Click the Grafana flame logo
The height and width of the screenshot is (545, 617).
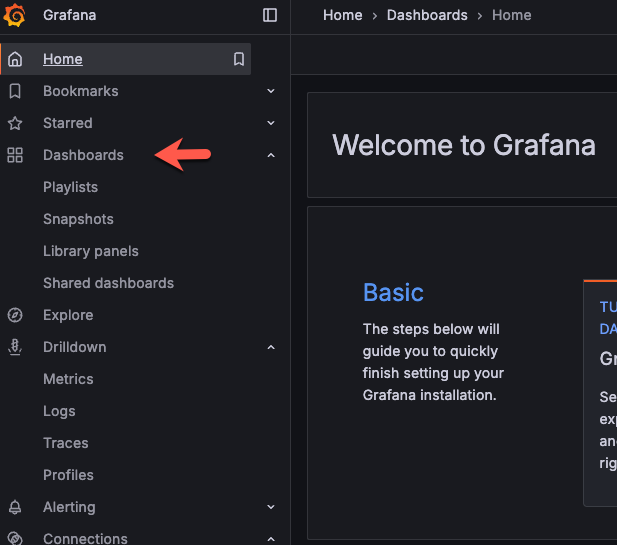(15, 15)
